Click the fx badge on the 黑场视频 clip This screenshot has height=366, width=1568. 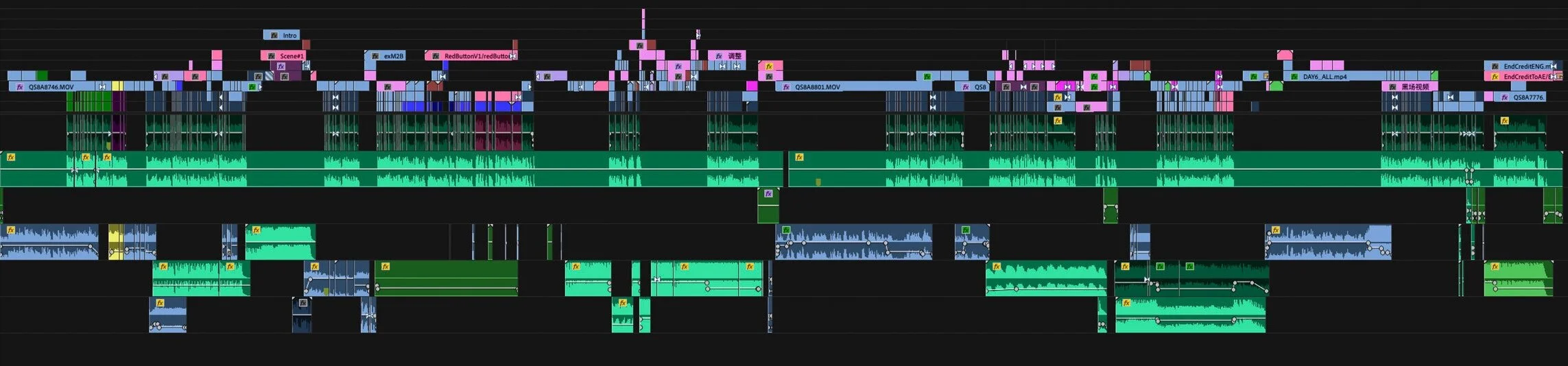click(x=1392, y=87)
